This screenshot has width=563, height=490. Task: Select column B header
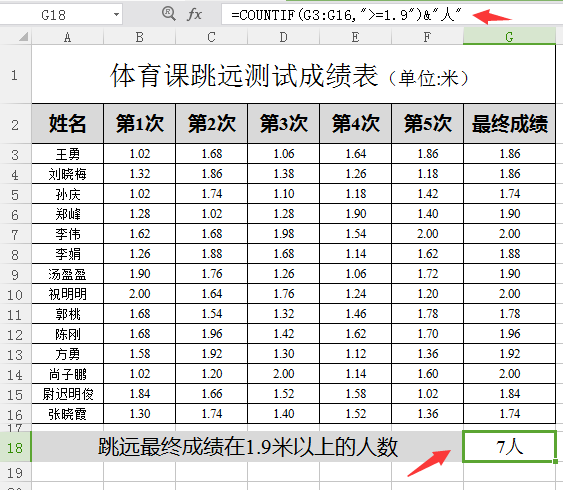(x=140, y=37)
